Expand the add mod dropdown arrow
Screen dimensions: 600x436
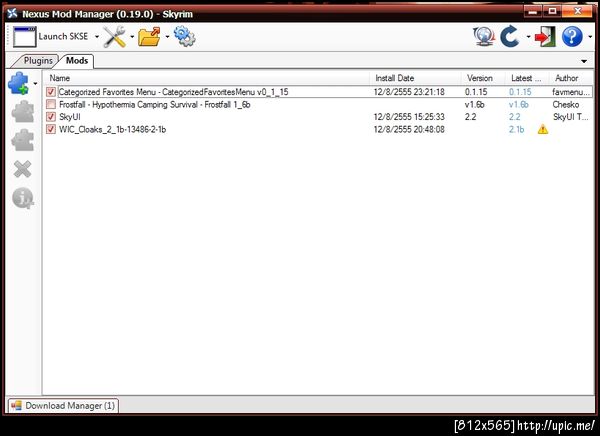pyautogui.click(x=35, y=83)
